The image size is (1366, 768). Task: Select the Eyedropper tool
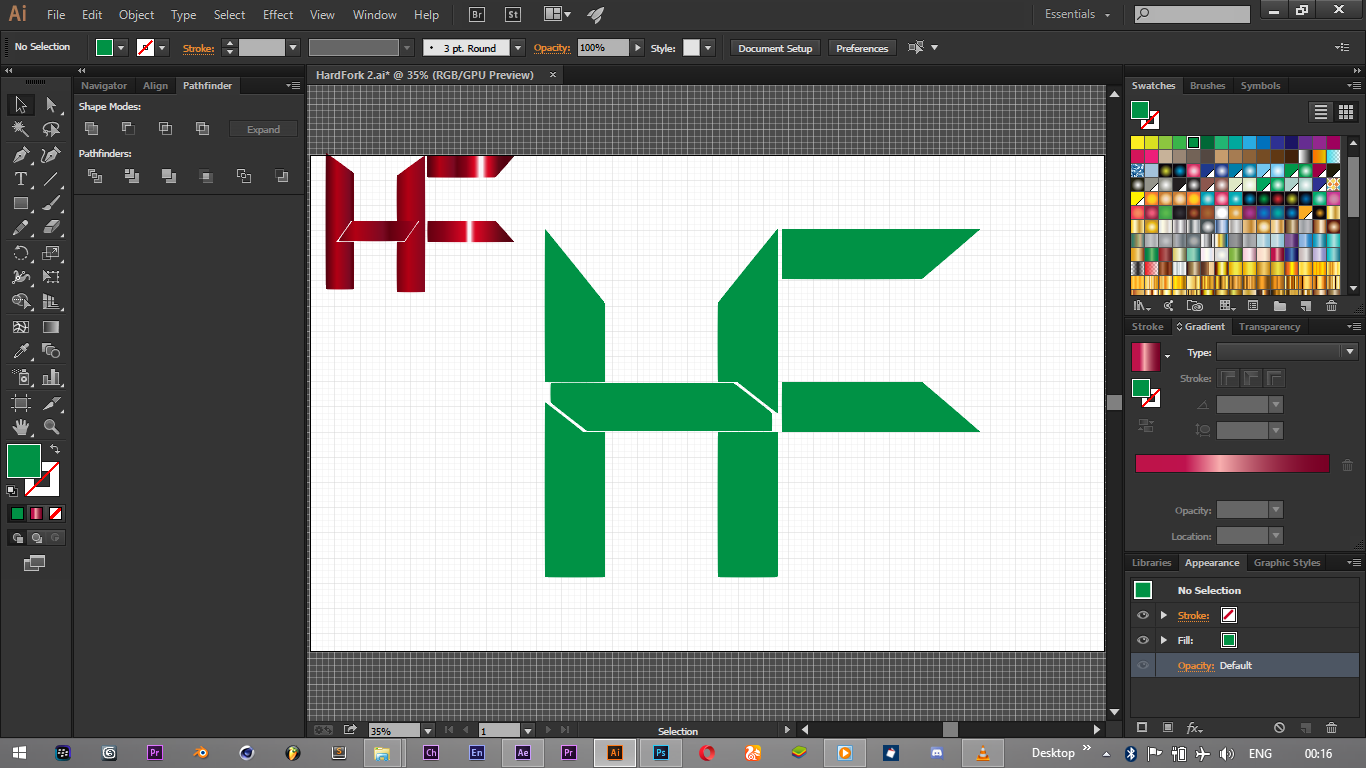(x=20, y=351)
